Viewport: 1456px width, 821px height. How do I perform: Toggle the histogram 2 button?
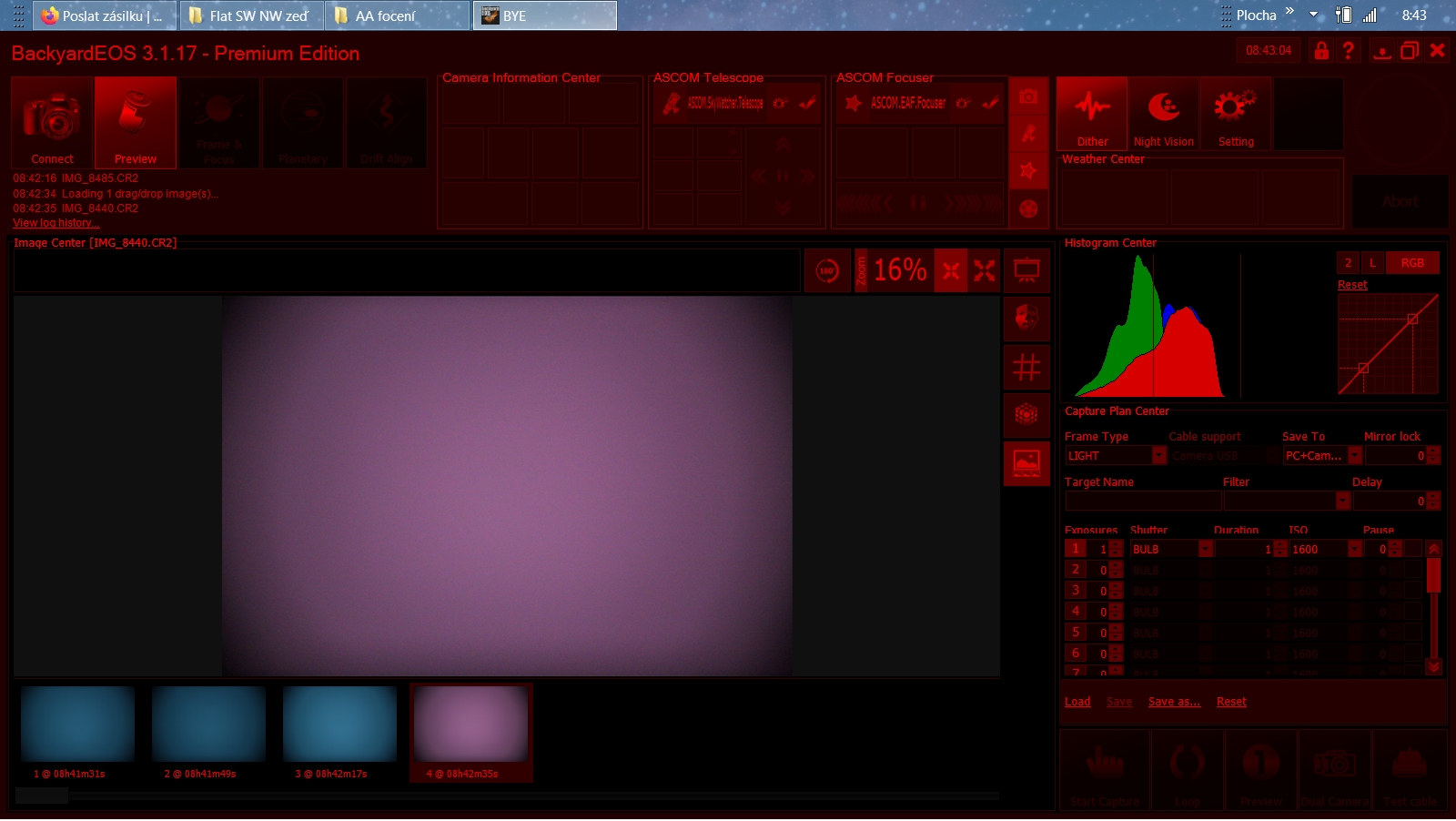[1349, 263]
